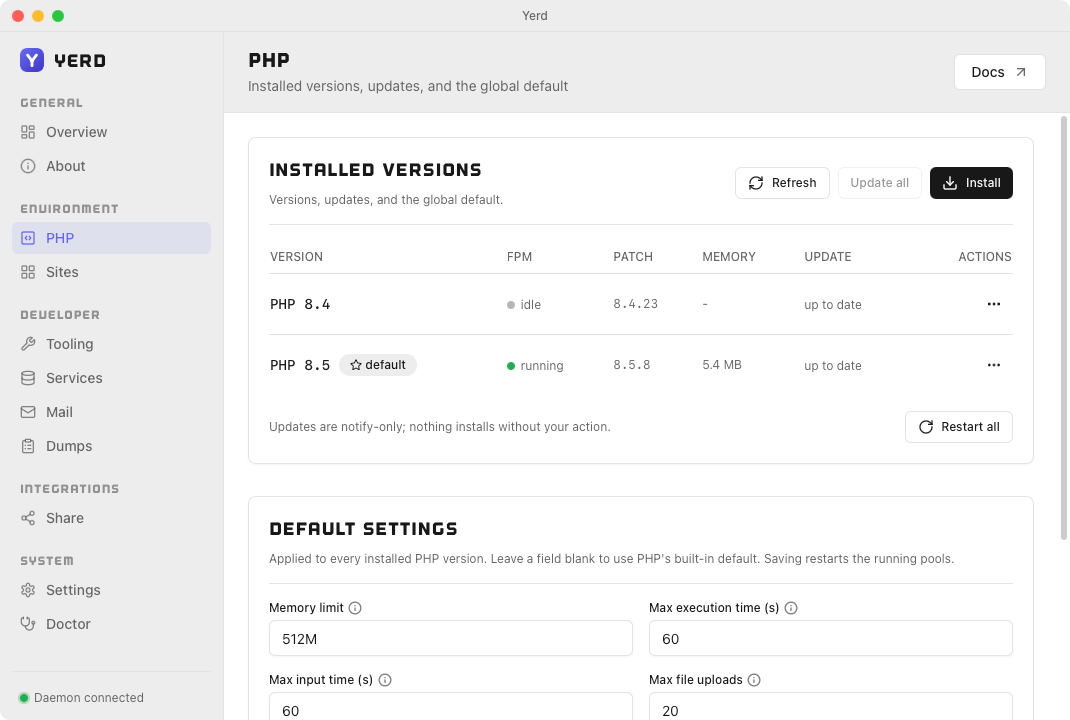This screenshot has width=1070, height=720.
Task: Click the Sites grid icon in sidebar
Action: tap(28, 272)
